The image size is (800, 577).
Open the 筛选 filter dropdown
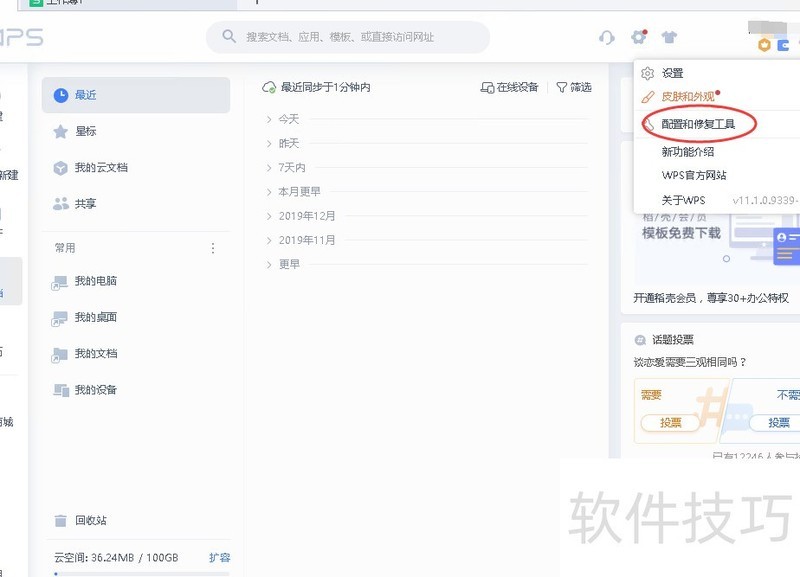(x=574, y=88)
